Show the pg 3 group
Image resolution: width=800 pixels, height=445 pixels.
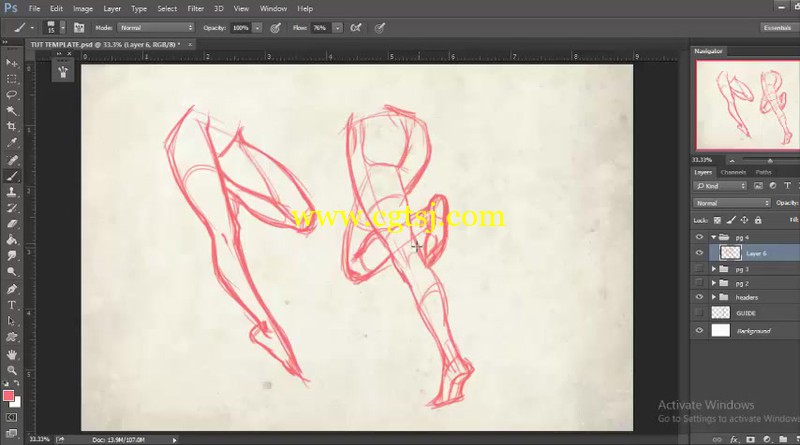(x=699, y=268)
